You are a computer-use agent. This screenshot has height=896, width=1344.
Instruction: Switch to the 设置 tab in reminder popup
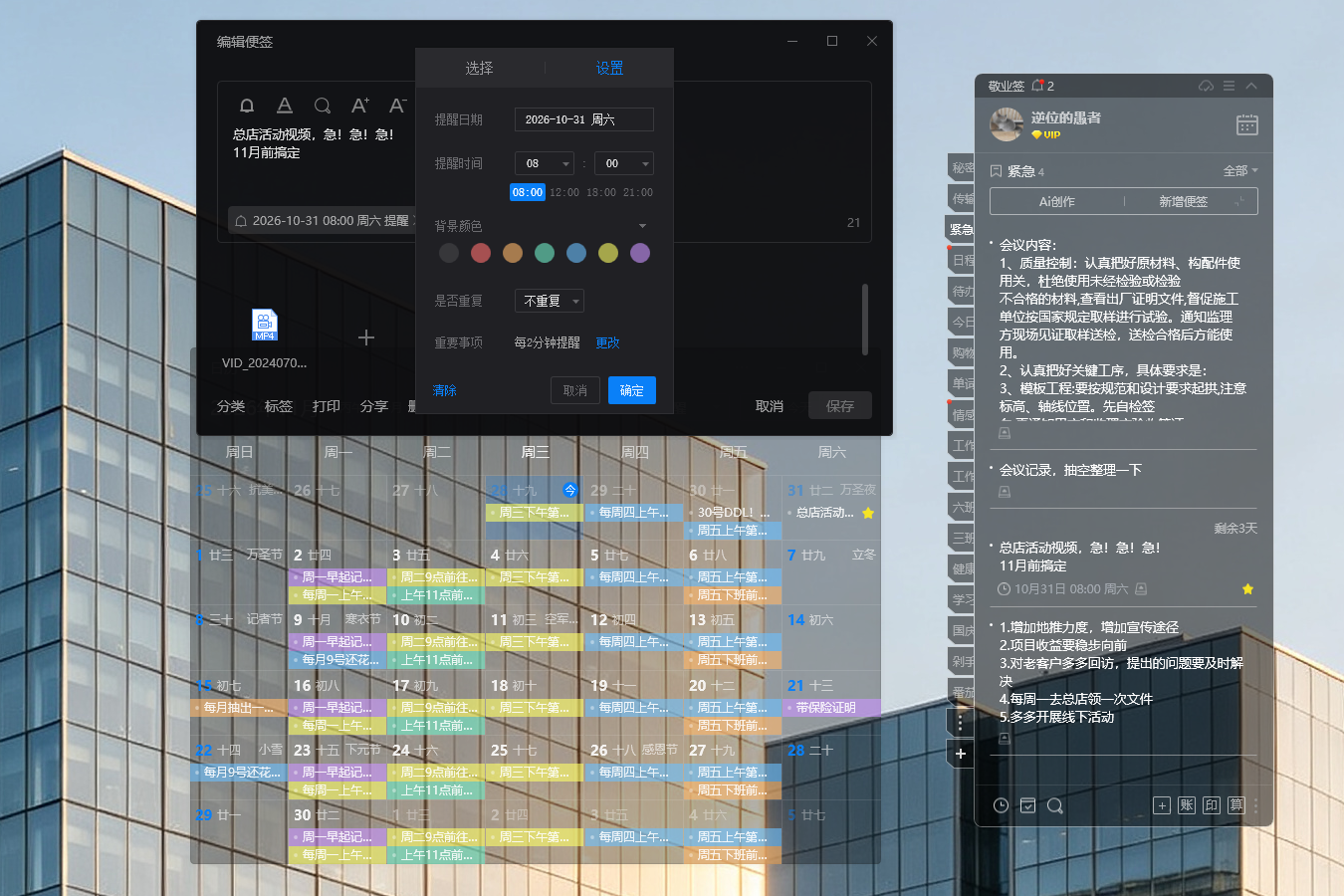(x=609, y=68)
